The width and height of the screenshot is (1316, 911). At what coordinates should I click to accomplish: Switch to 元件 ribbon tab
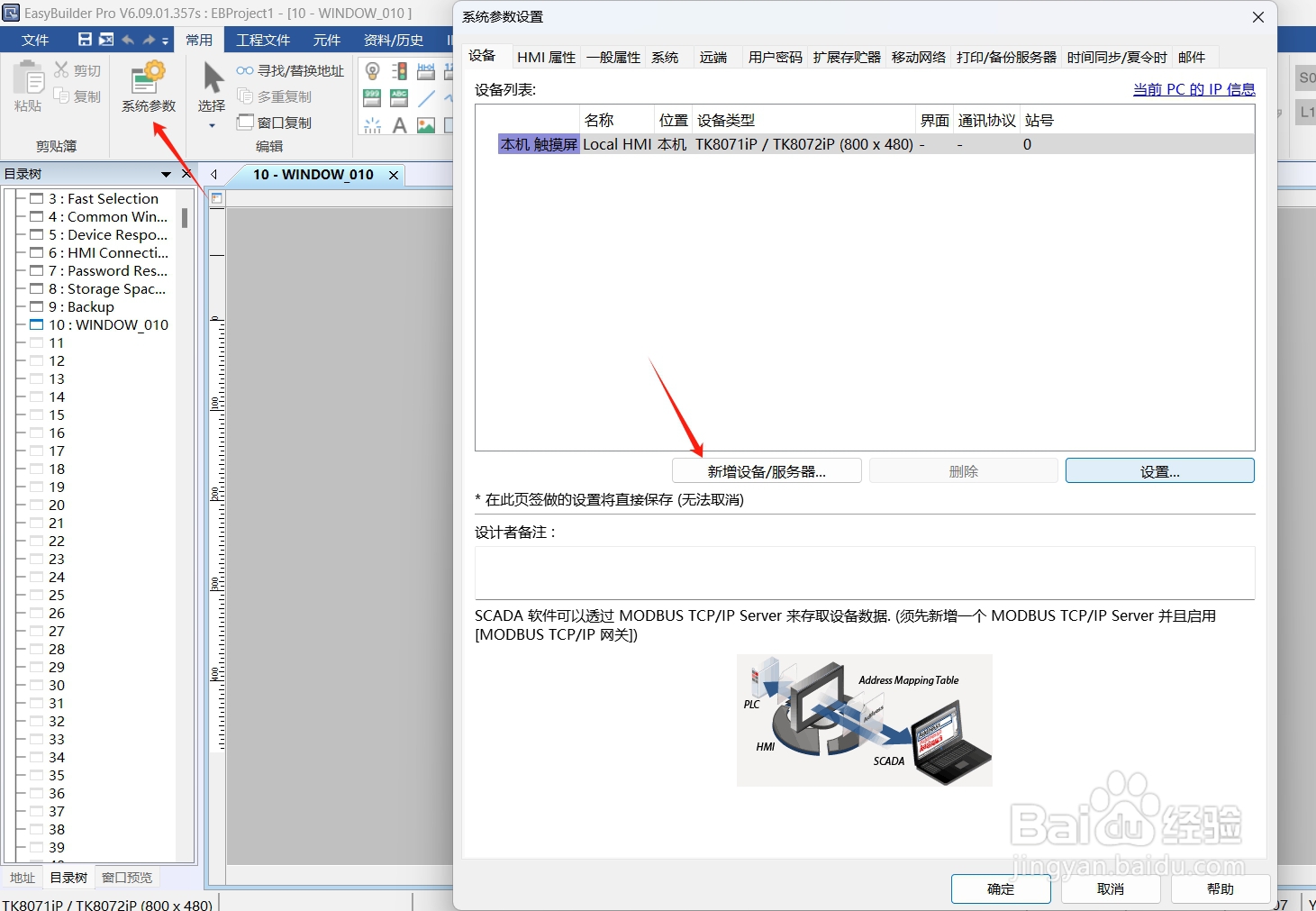click(x=327, y=40)
